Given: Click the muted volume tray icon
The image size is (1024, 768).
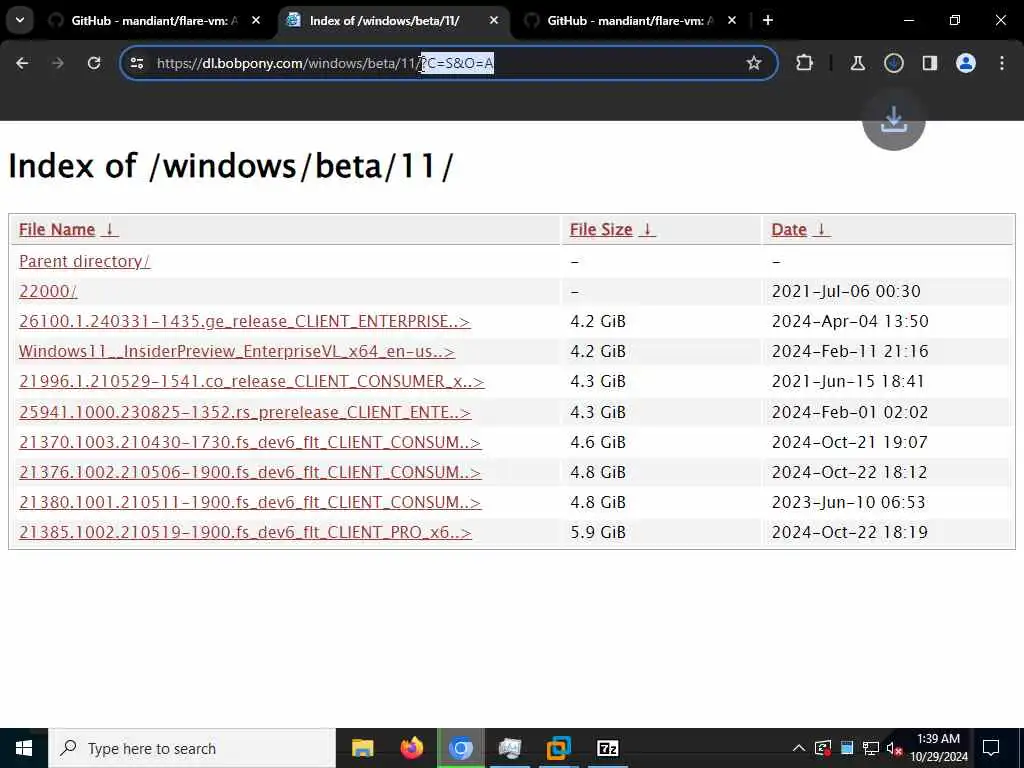Looking at the screenshot, I should (x=893, y=749).
